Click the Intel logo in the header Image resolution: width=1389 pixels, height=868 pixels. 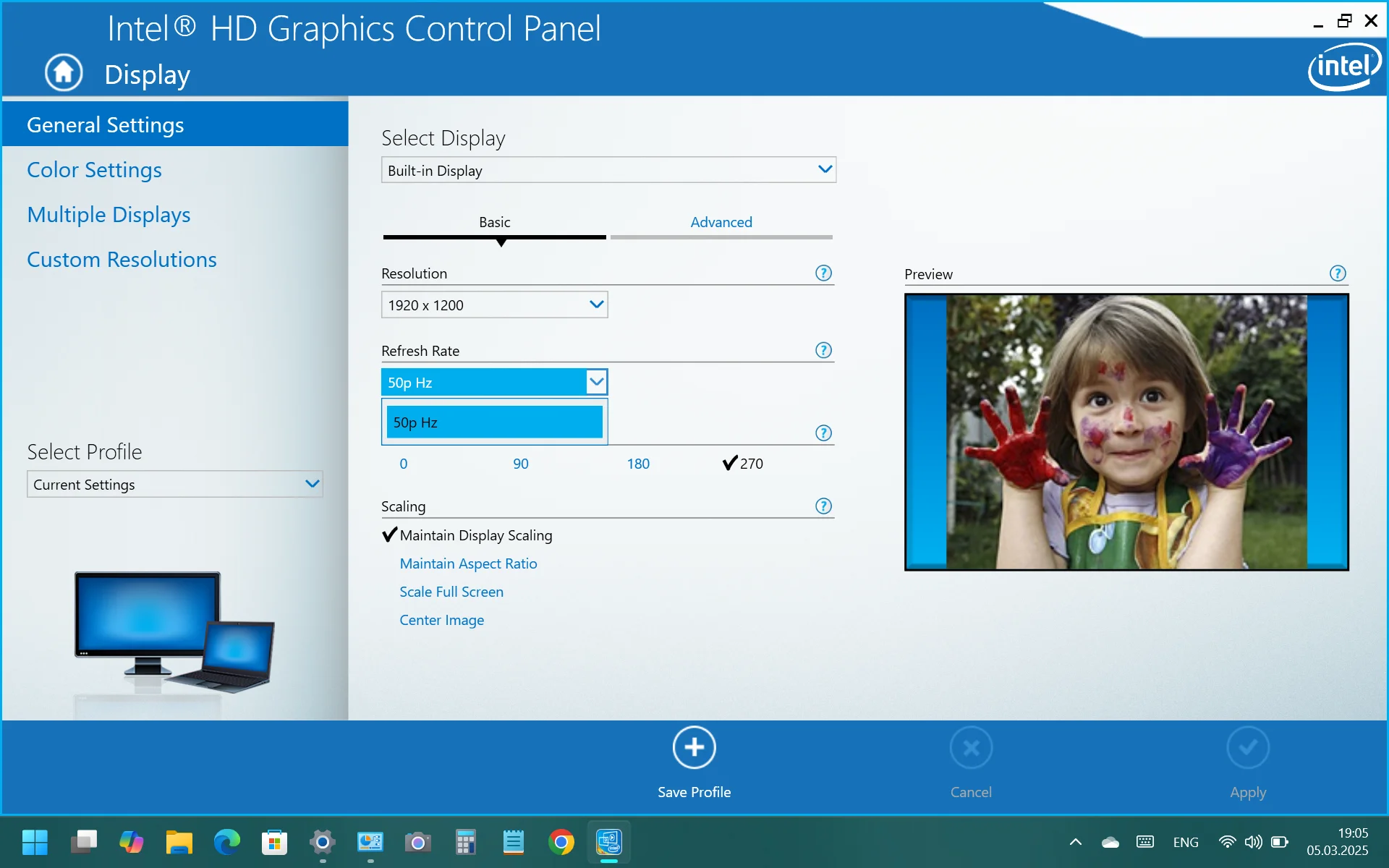(1344, 67)
